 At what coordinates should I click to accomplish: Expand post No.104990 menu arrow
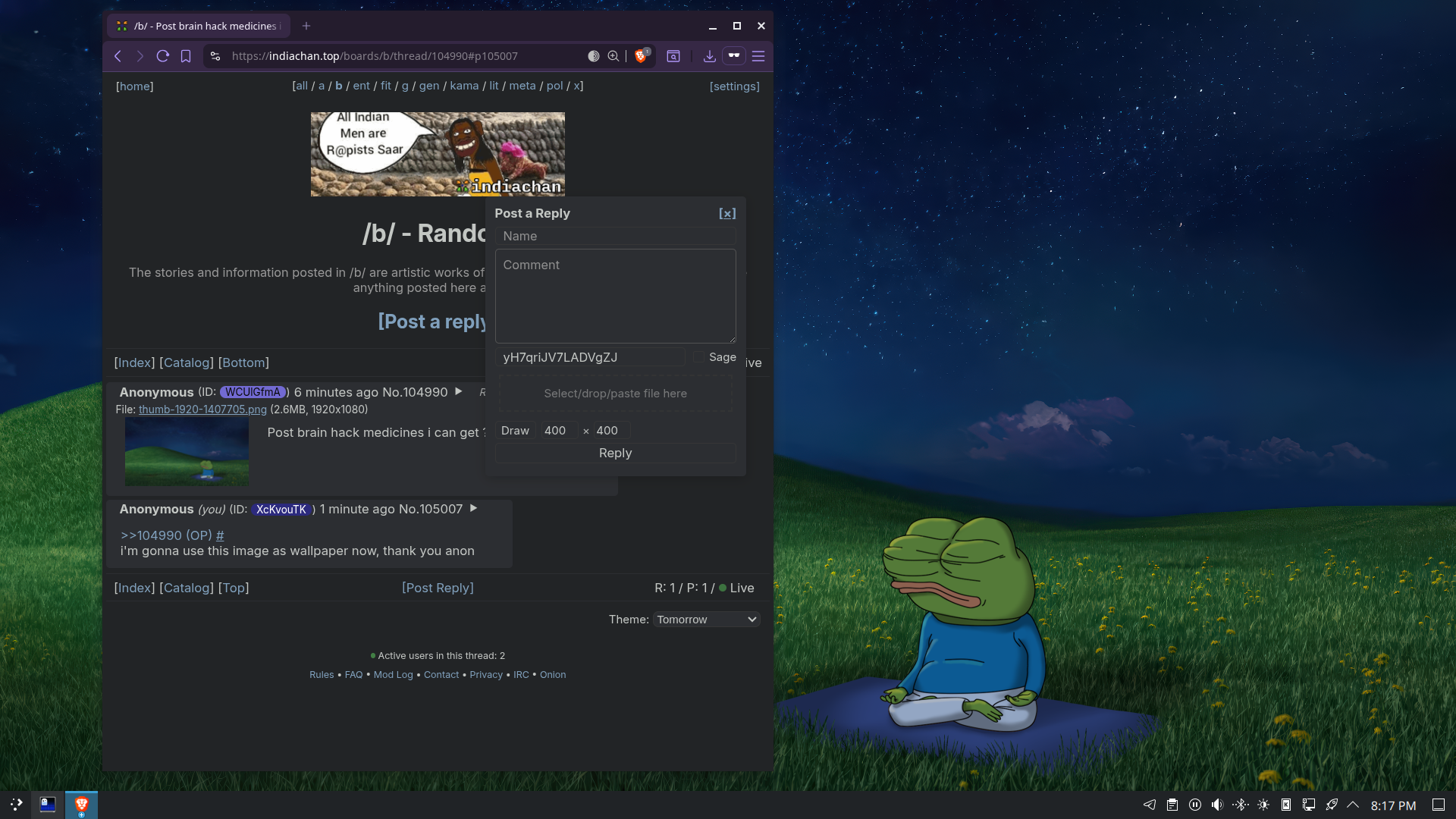point(458,391)
